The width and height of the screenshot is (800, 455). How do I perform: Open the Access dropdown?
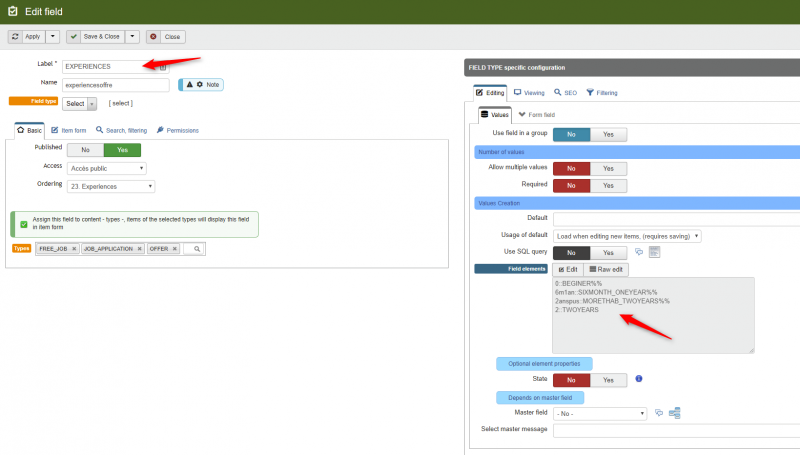(x=106, y=168)
